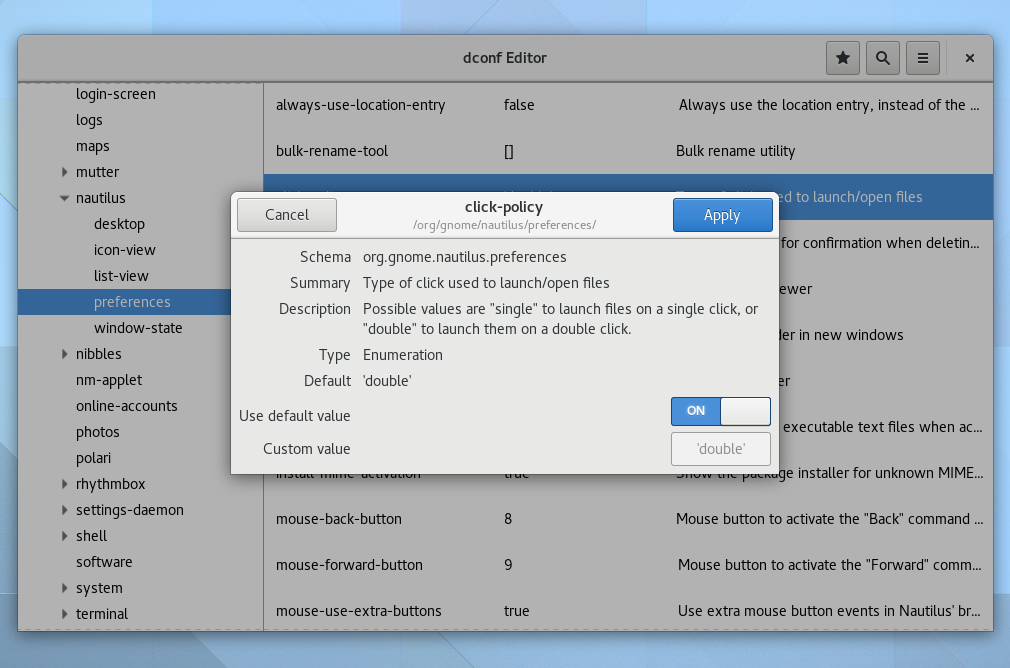1010x668 pixels.
Task: Apply the click-policy changes
Action: pyautogui.click(x=723, y=215)
